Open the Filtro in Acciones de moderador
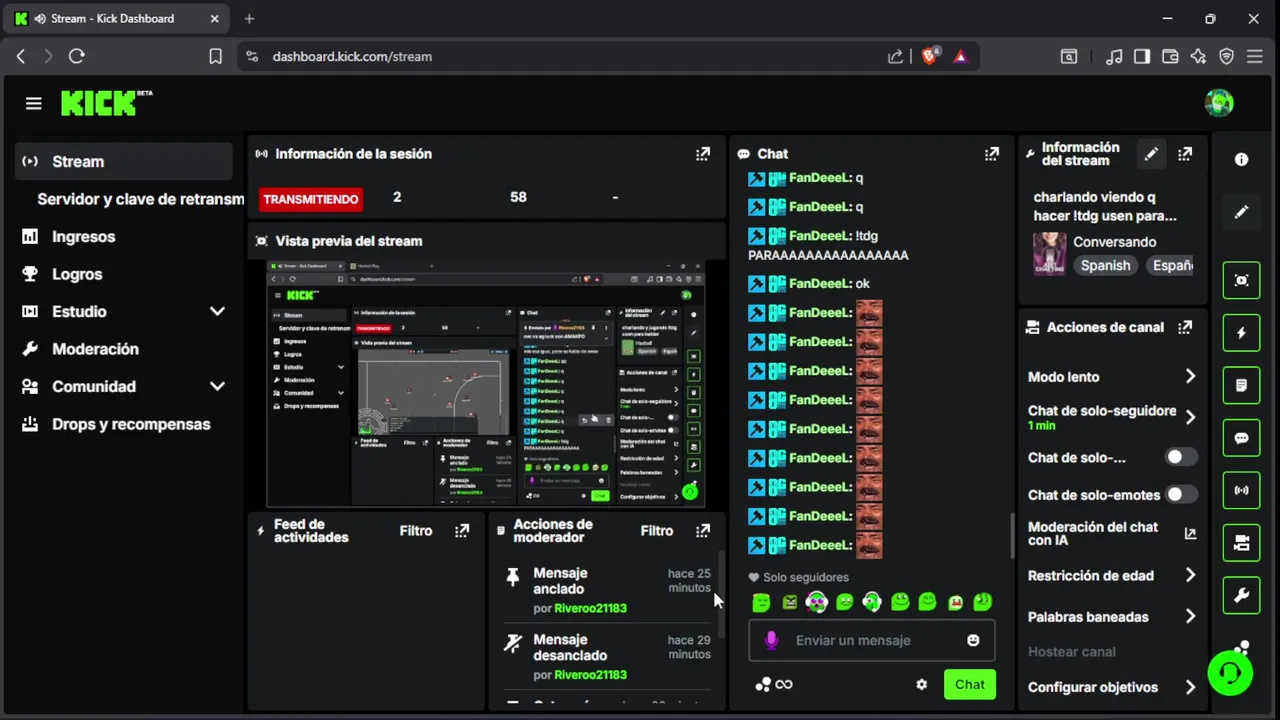This screenshot has height=720, width=1280. pyautogui.click(x=657, y=531)
